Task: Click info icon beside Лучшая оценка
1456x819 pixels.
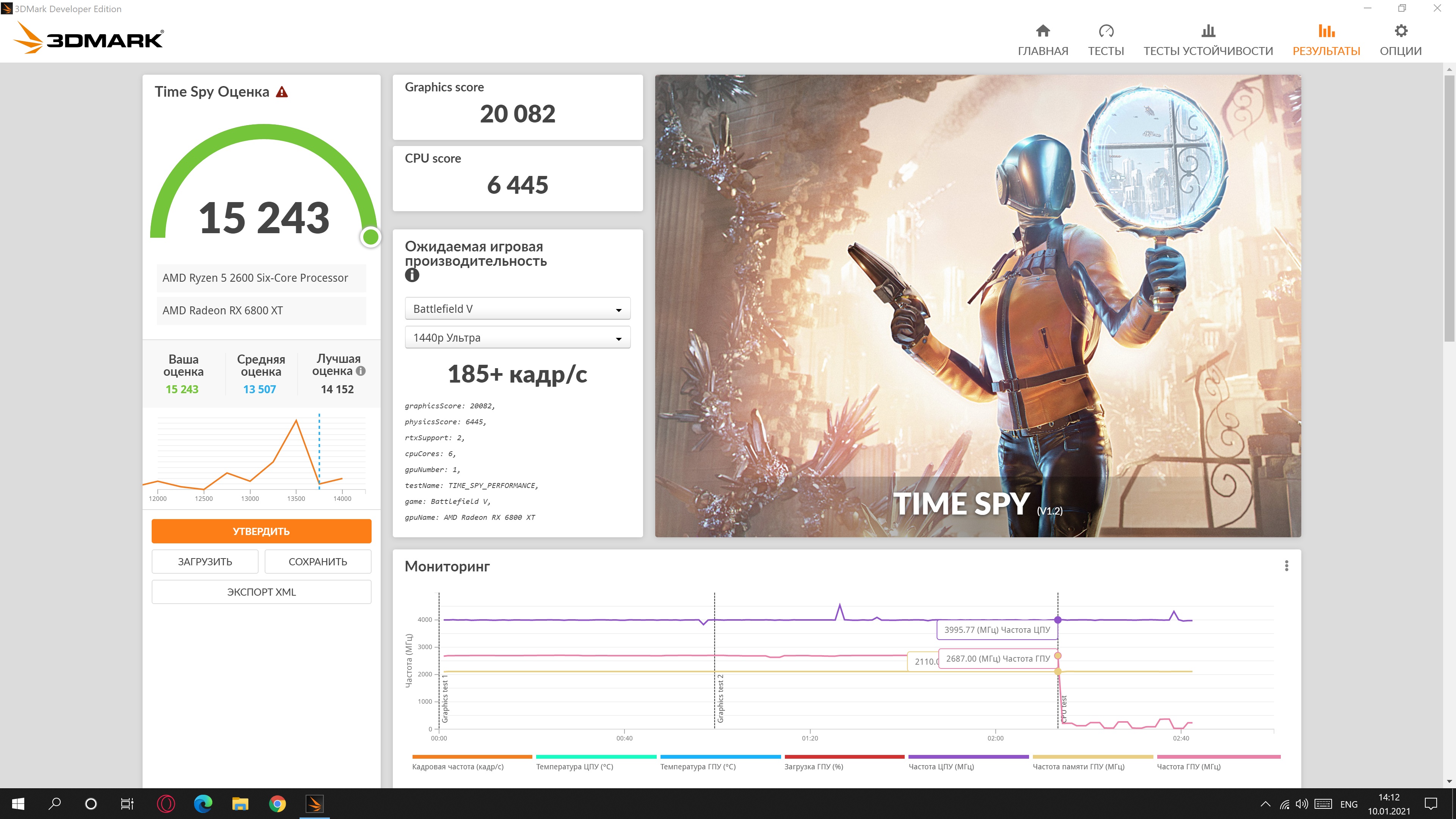Action: pyautogui.click(x=361, y=371)
